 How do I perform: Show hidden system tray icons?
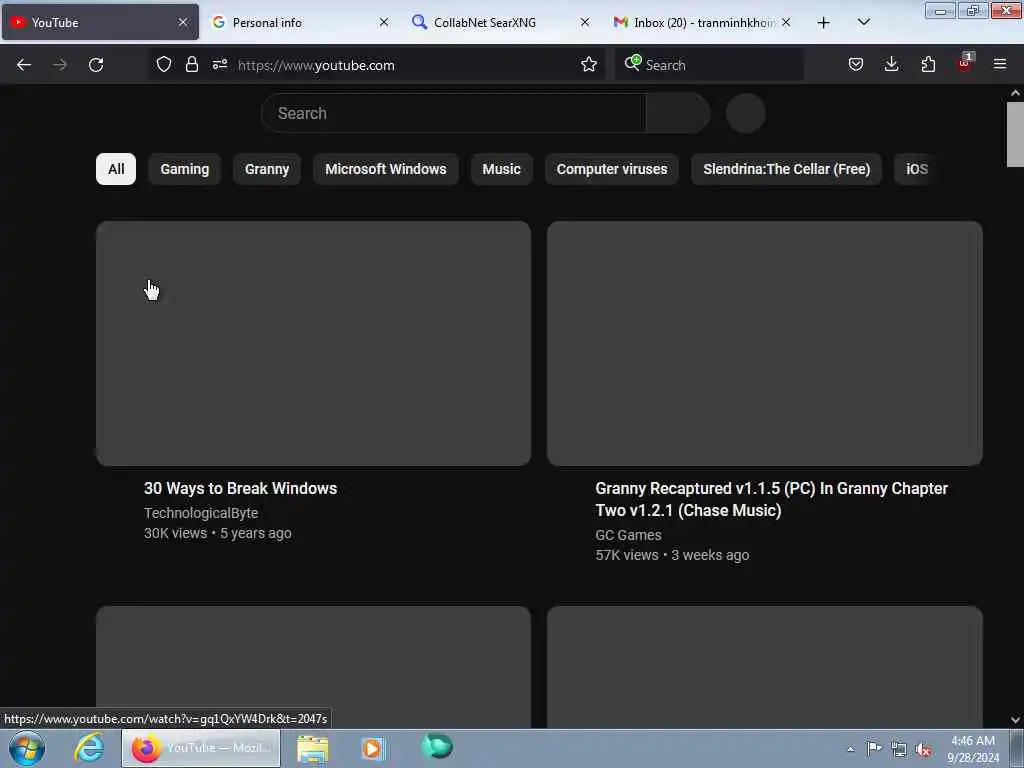(850, 749)
